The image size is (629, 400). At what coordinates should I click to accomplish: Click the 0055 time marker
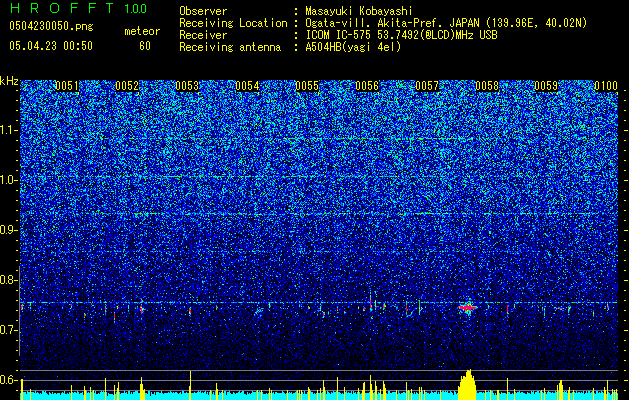pos(307,86)
